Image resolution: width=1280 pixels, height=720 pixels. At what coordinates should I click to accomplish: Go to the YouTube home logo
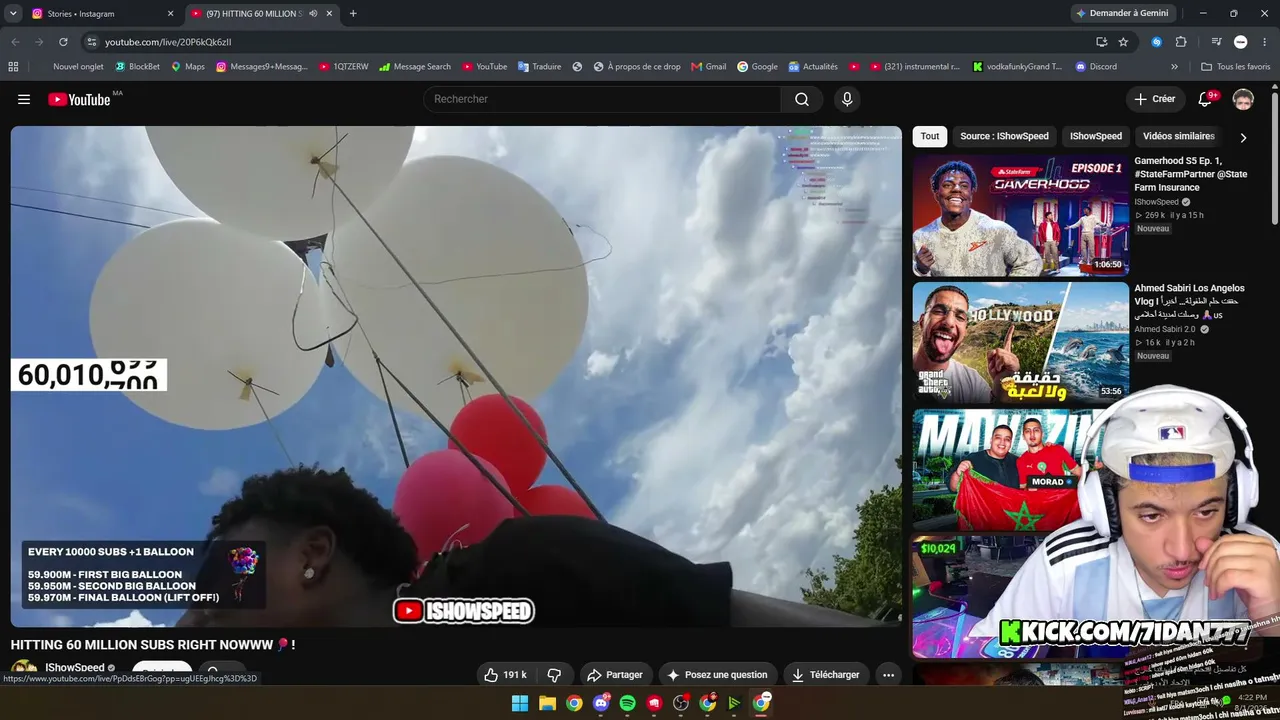pos(79,99)
